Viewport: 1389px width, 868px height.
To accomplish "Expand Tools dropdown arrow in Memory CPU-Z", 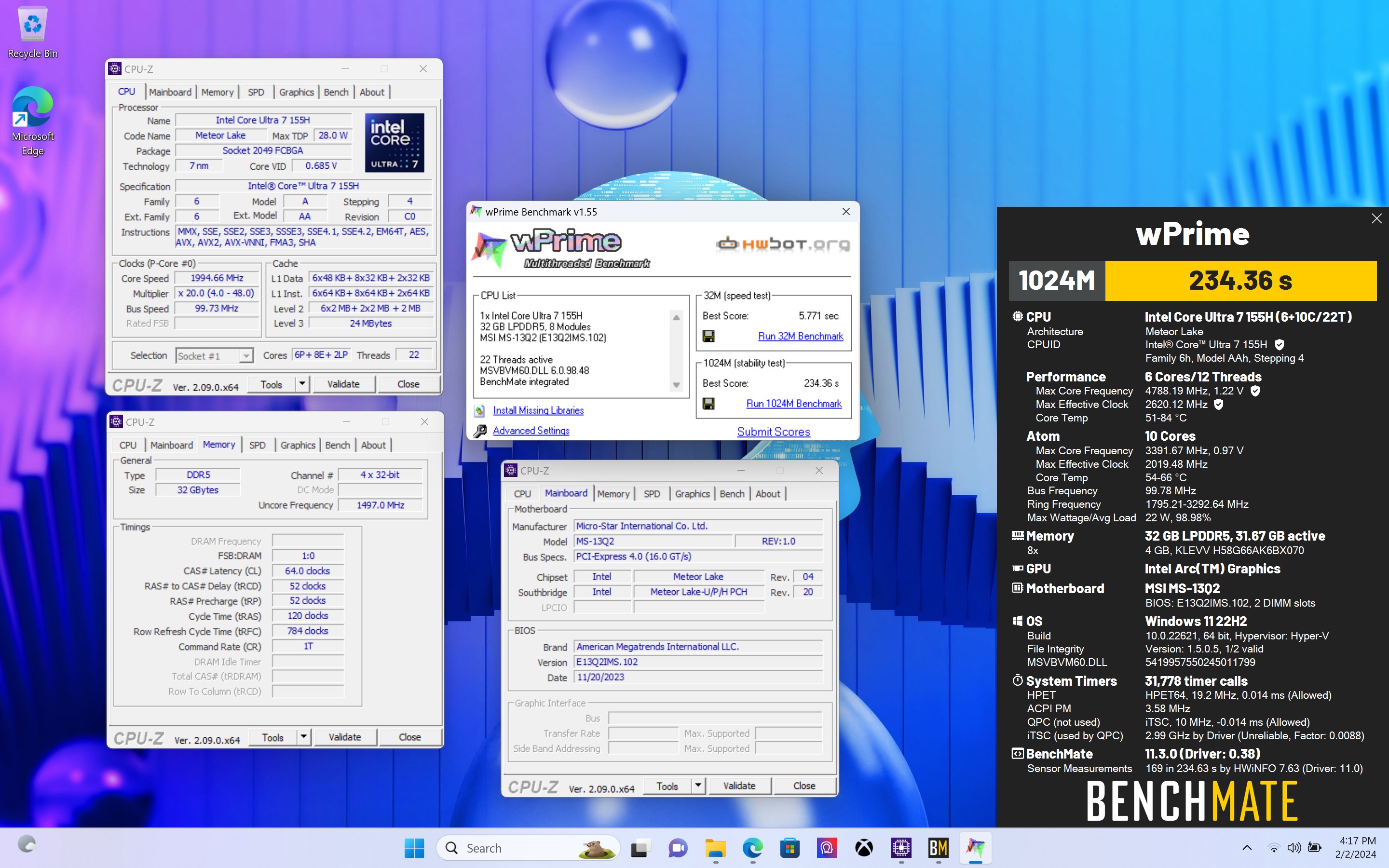I will point(304,737).
